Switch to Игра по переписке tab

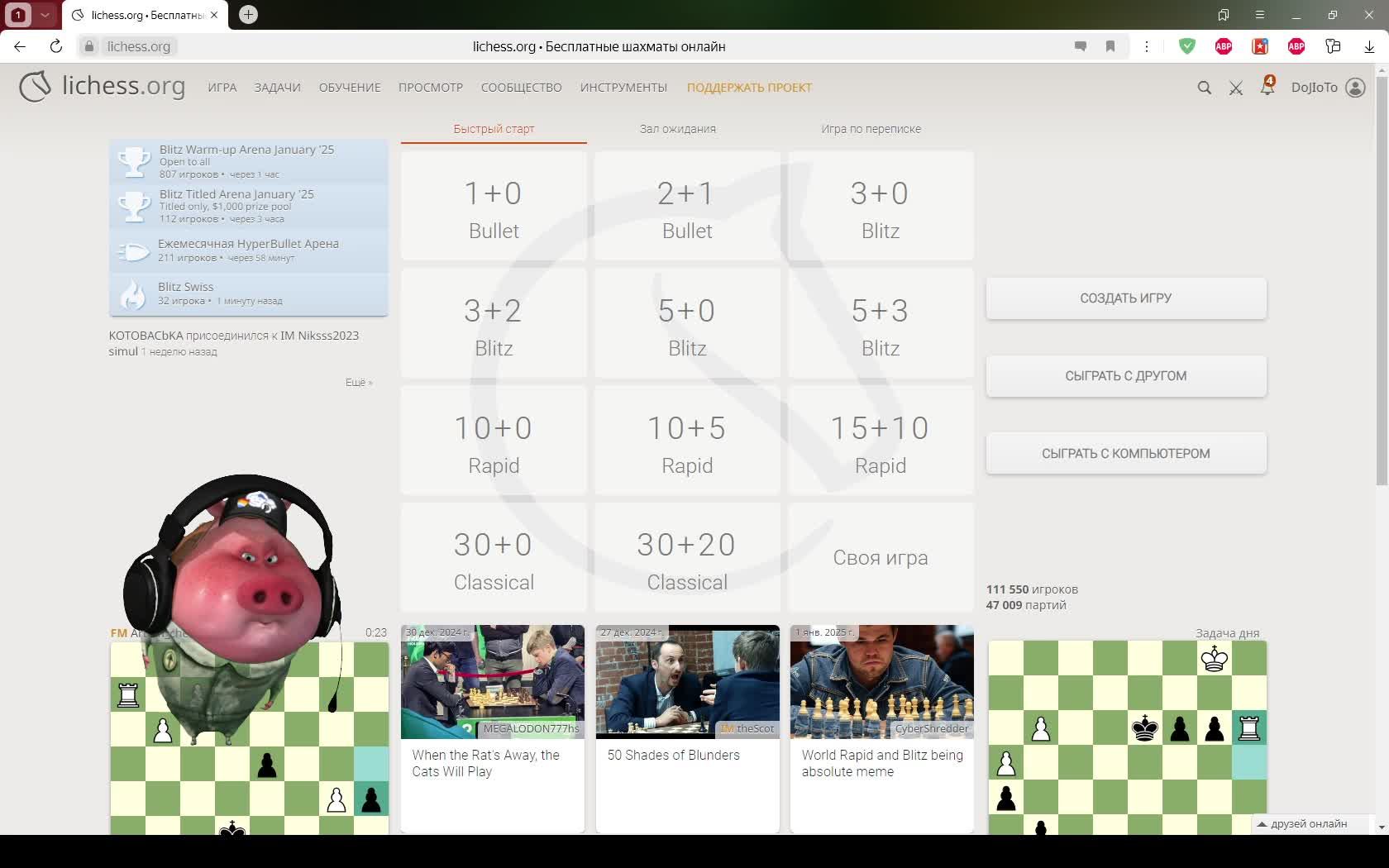click(x=871, y=129)
